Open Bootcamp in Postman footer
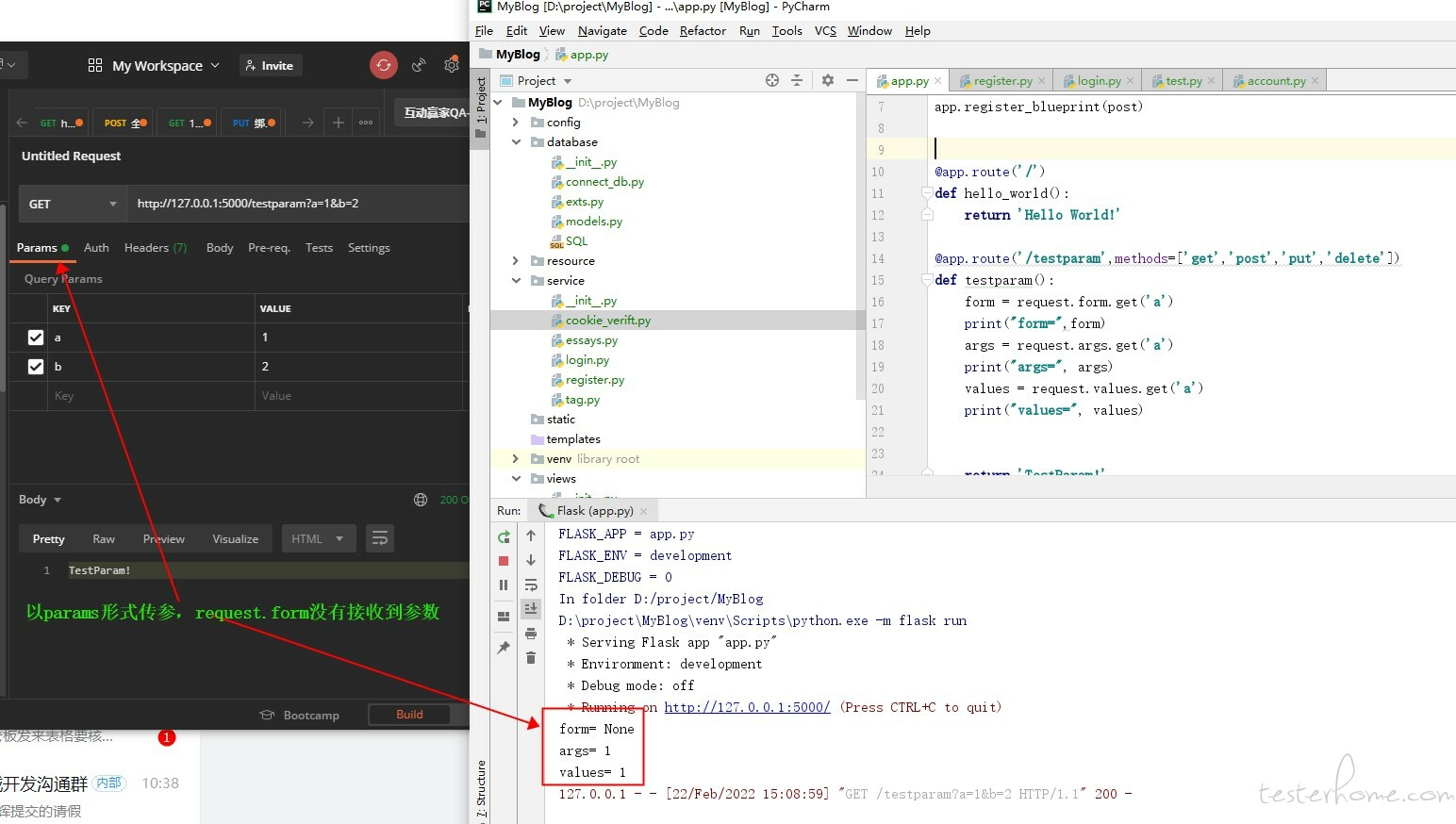 click(x=300, y=716)
